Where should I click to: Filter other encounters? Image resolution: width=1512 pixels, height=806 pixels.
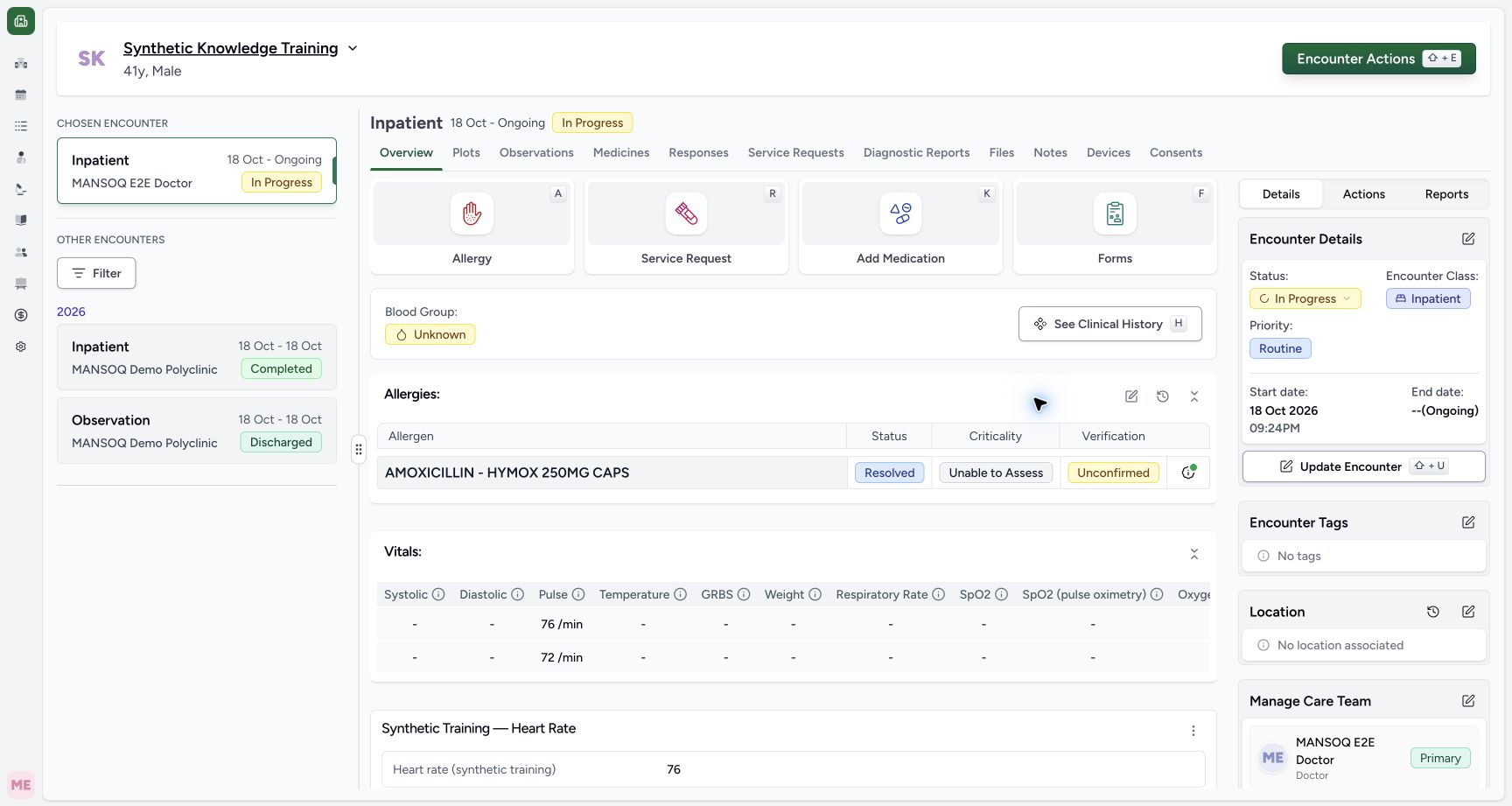(x=96, y=273)
